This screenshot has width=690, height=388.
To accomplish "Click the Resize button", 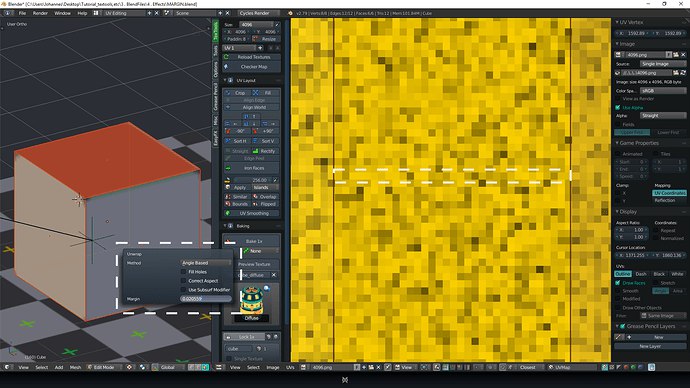I will 265,39.
